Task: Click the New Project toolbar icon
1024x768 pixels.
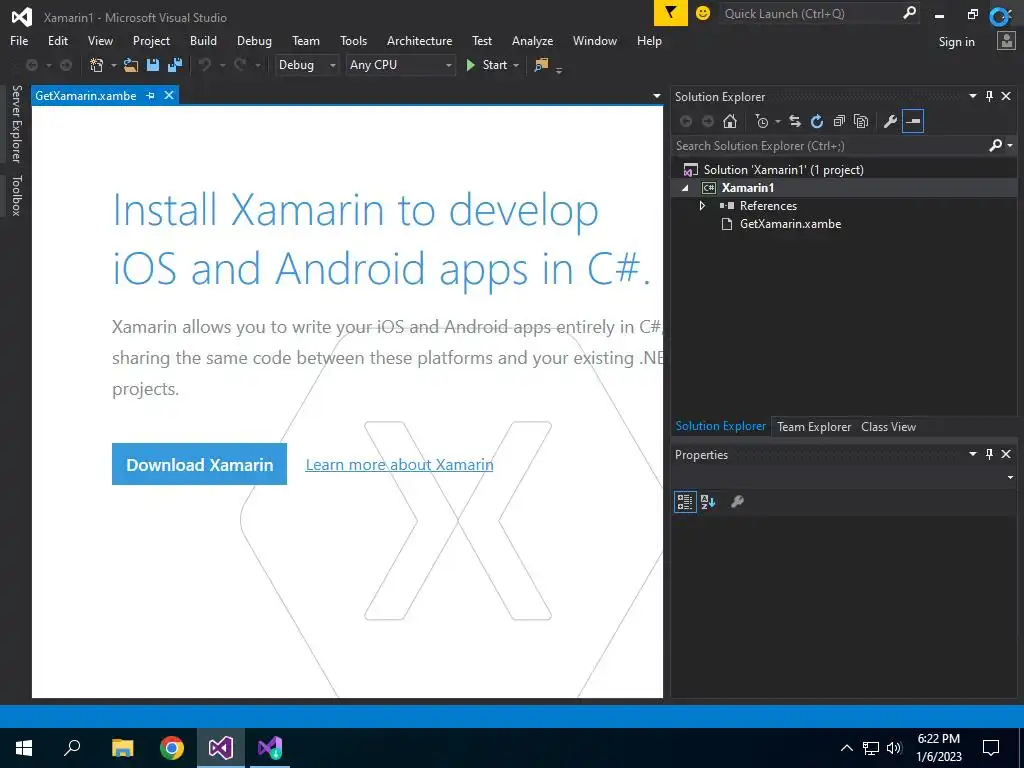Action: [x=96, y=65]
